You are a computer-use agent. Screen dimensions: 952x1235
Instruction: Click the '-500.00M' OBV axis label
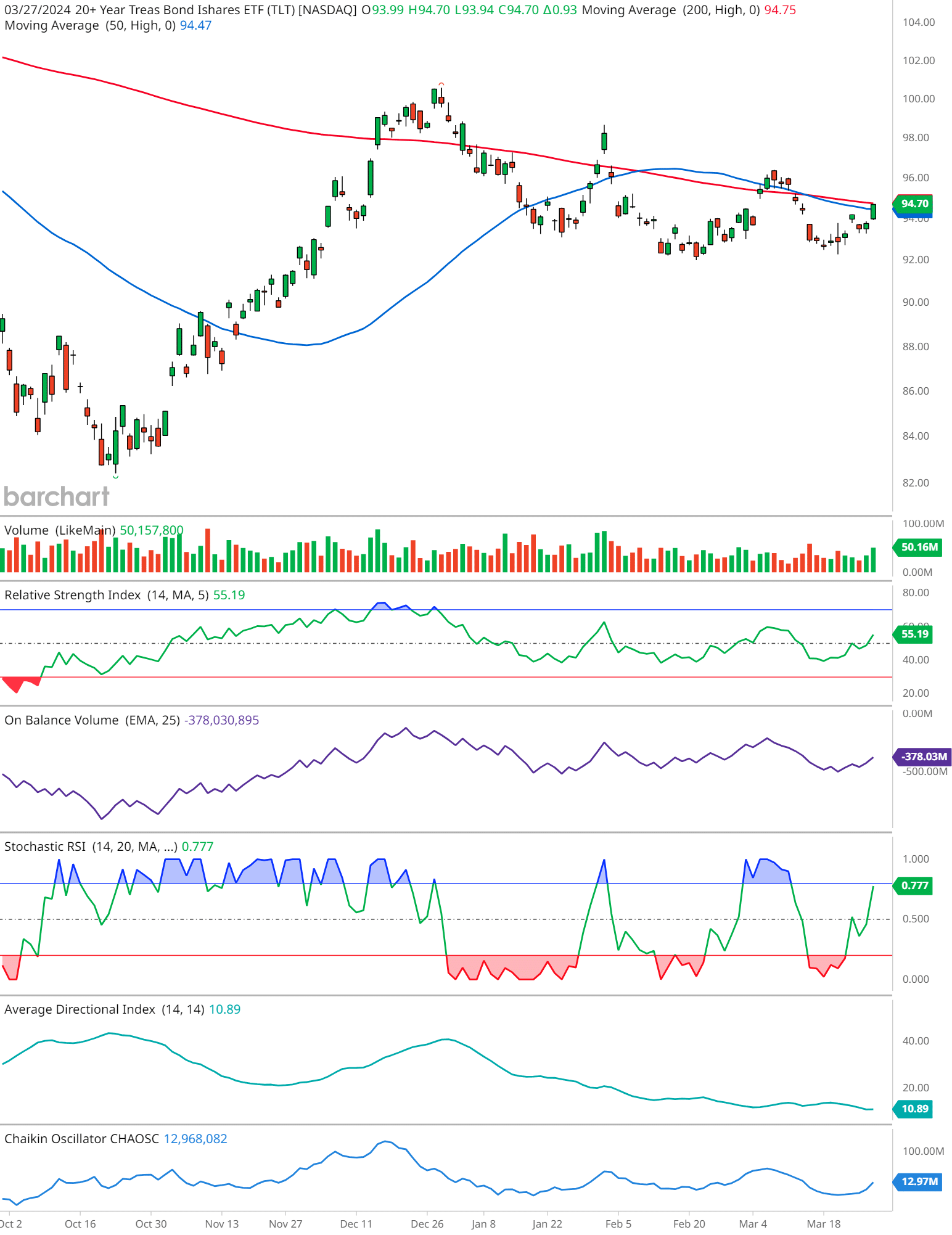(x=925, y=771)
